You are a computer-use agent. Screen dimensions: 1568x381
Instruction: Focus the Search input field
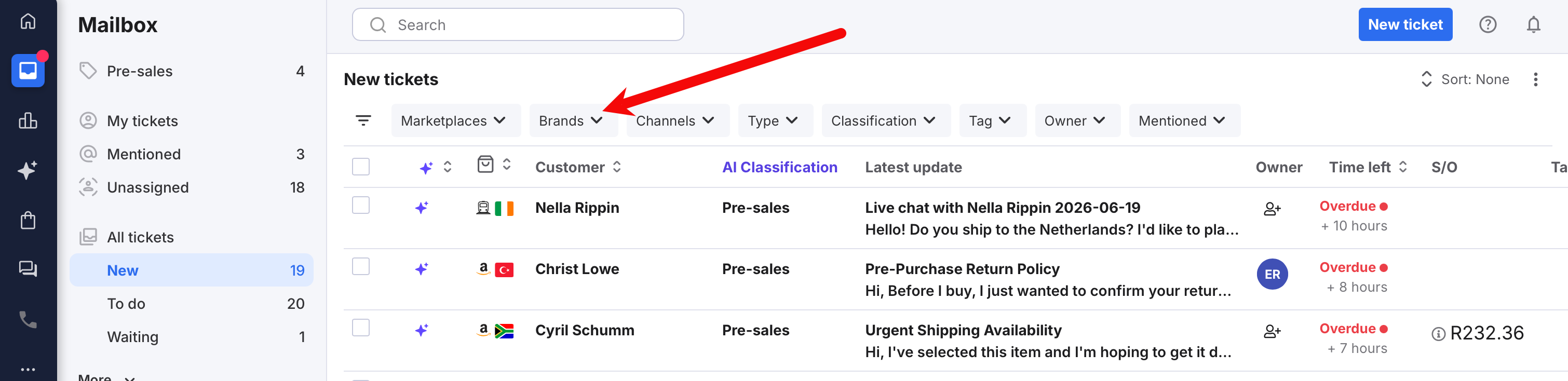pyautogui.click(x=518, y=24)
